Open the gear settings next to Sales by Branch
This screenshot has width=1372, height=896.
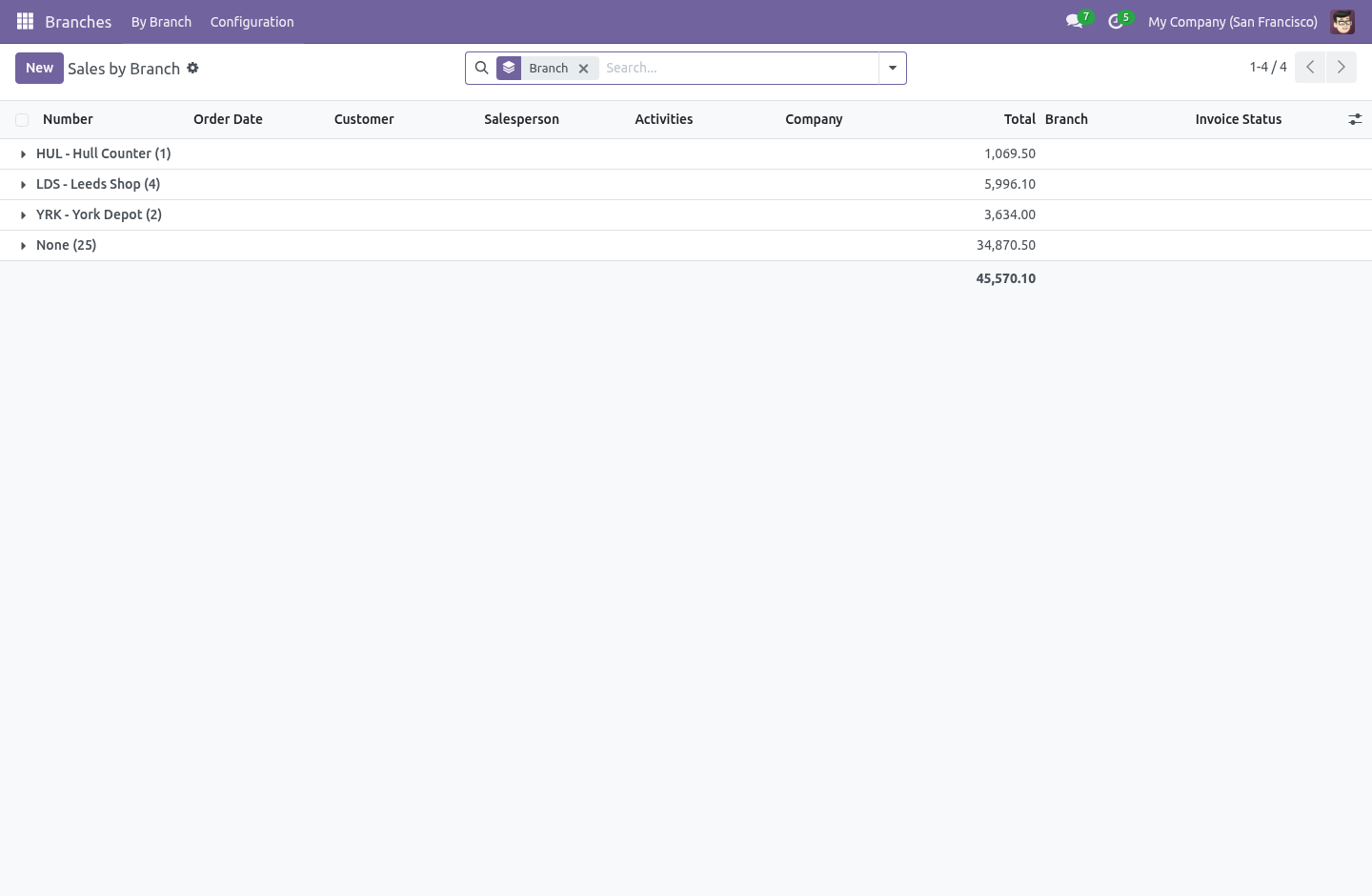coord(192,68)
